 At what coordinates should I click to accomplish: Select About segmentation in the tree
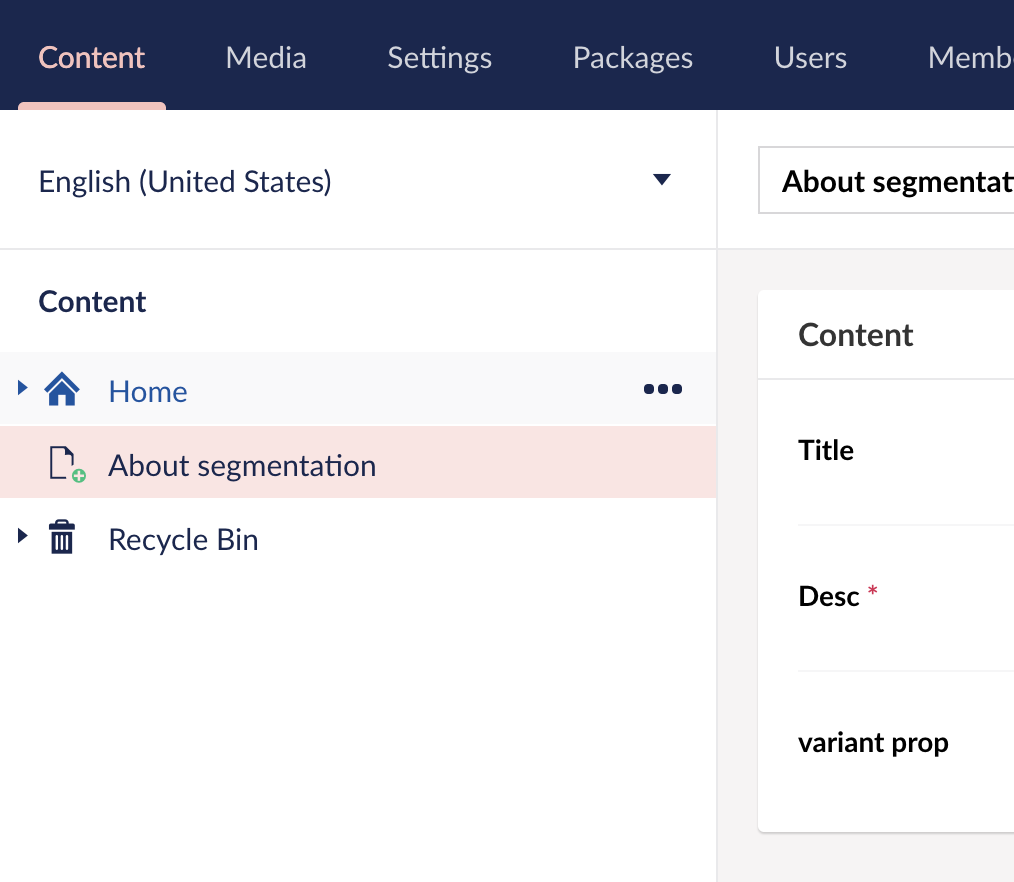(x=242, y=464)
